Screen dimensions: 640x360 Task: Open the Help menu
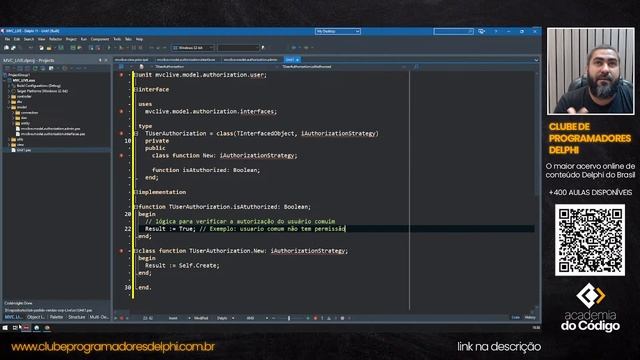(140, 39)
